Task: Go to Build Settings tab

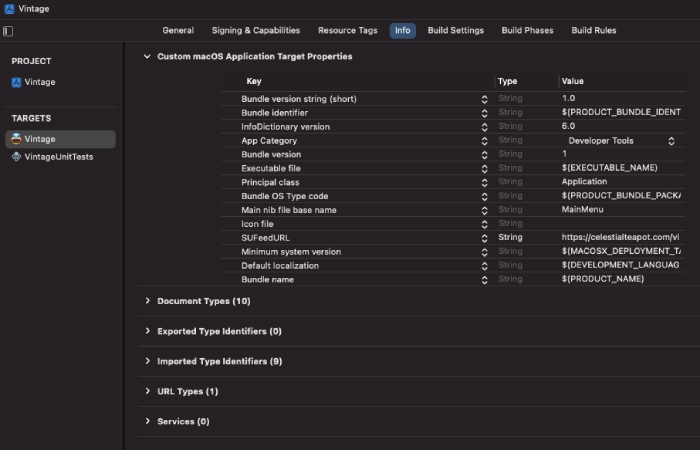Action: coord(456,30)
